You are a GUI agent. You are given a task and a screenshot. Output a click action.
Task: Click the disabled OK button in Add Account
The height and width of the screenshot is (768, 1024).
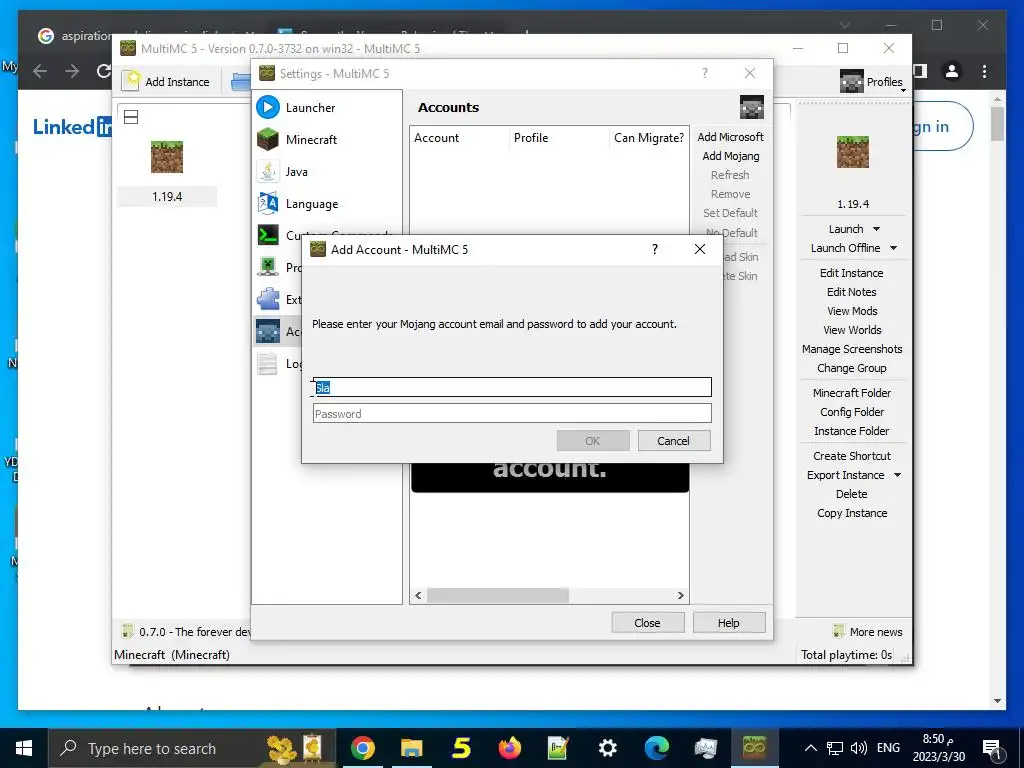(x=592, y=441)
